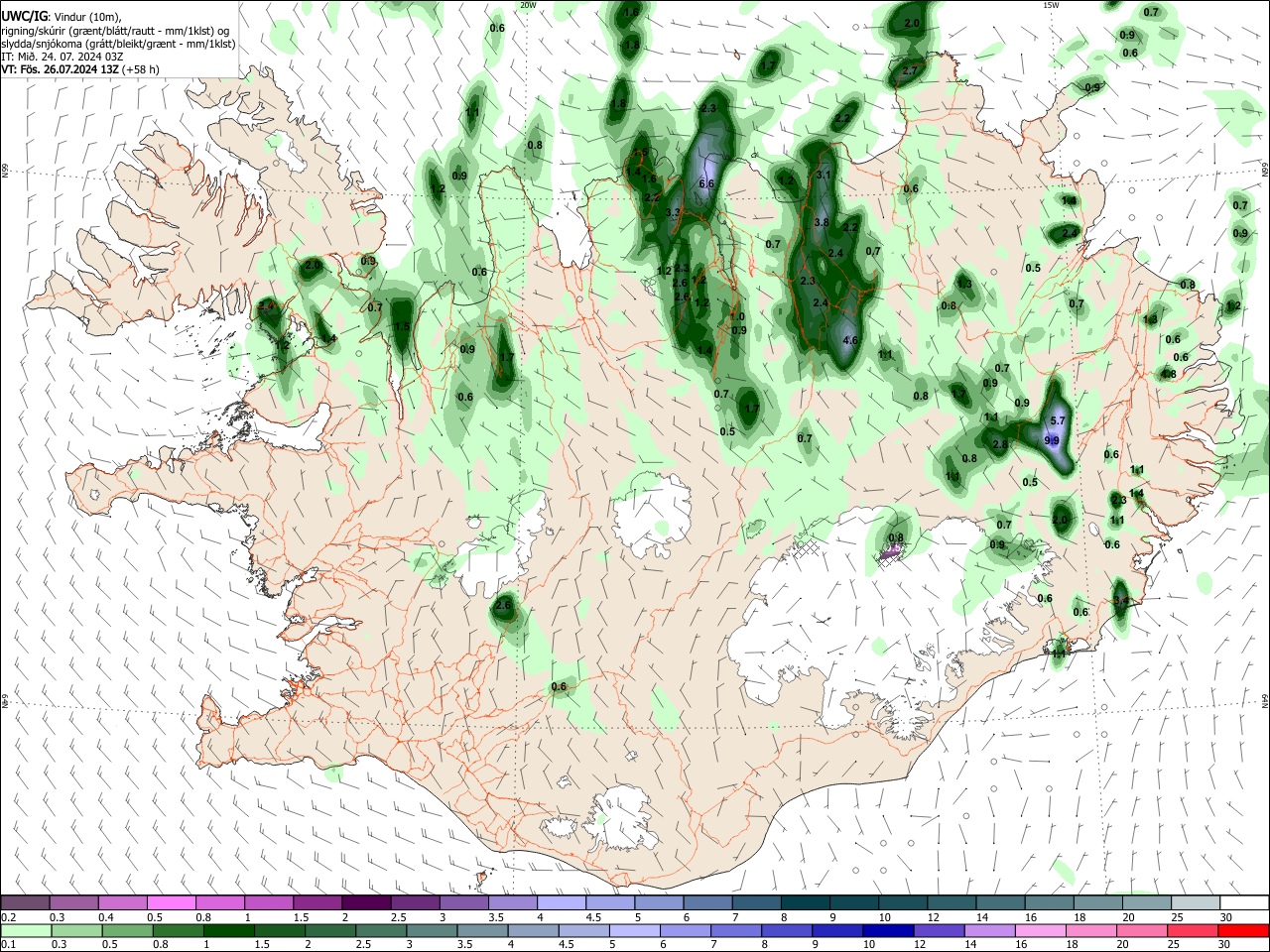
Task: Click the '20W' longitude label
Action: pyautogui.click(x=528, y=5)
